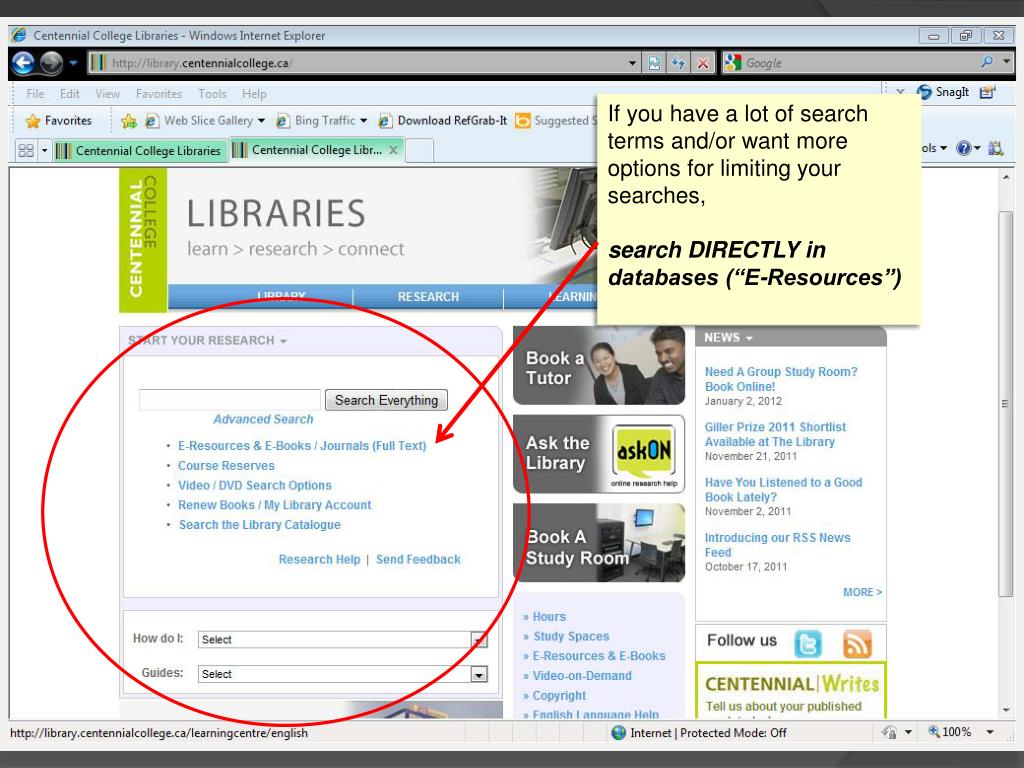Click the browser Forward arrow button

(x=52, y=63)
